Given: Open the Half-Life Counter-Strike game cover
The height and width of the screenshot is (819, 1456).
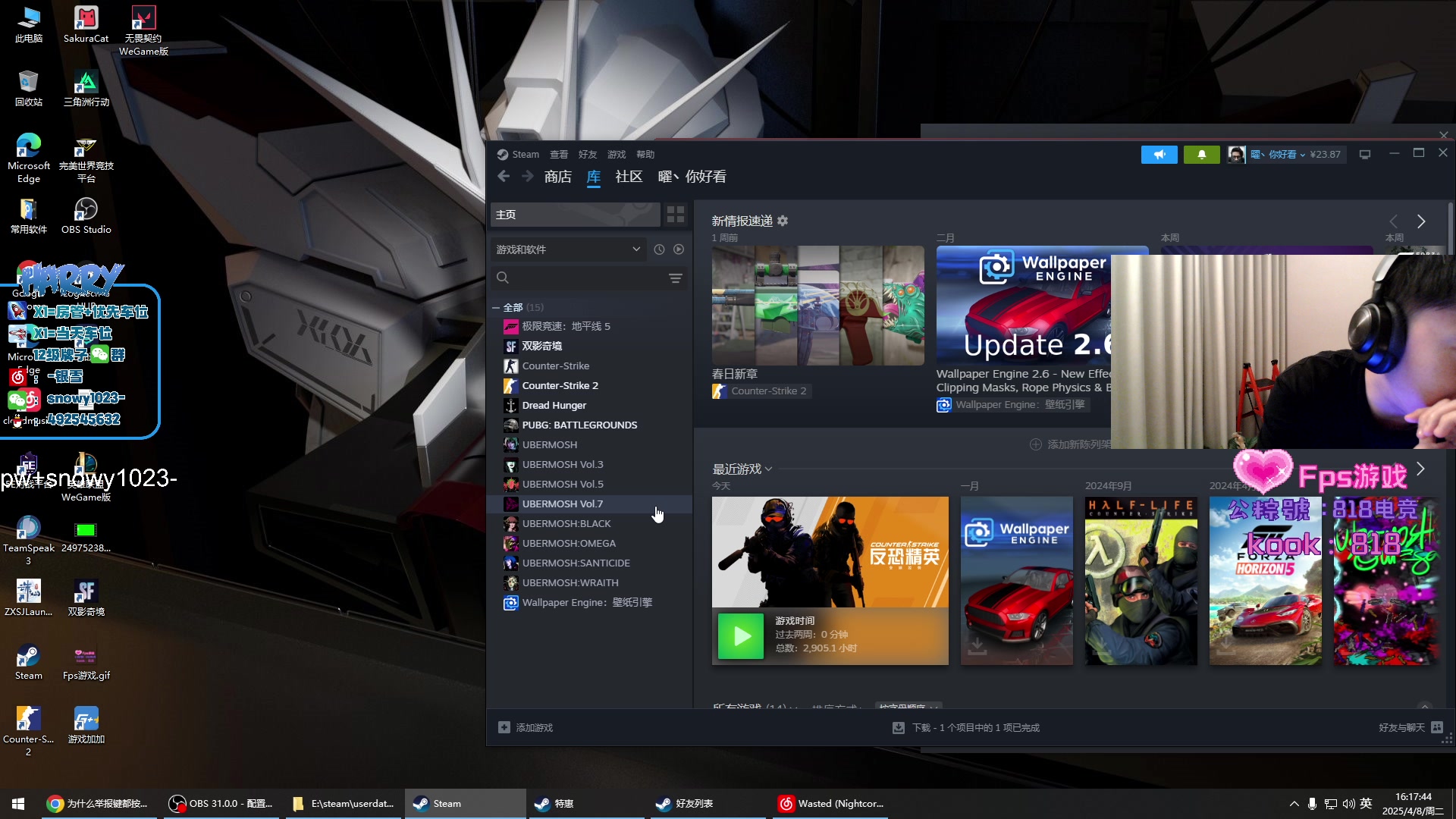Looking at the screenshot, I should pyautogui.click(x=1141, y=581).
